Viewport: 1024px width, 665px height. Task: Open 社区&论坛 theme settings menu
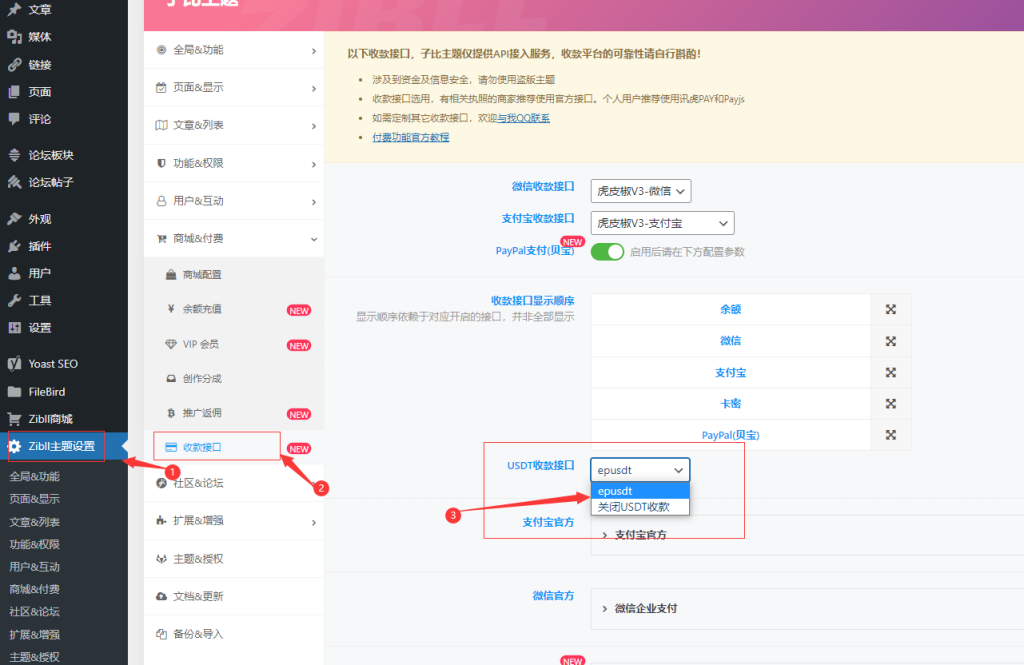click(234, 483)
